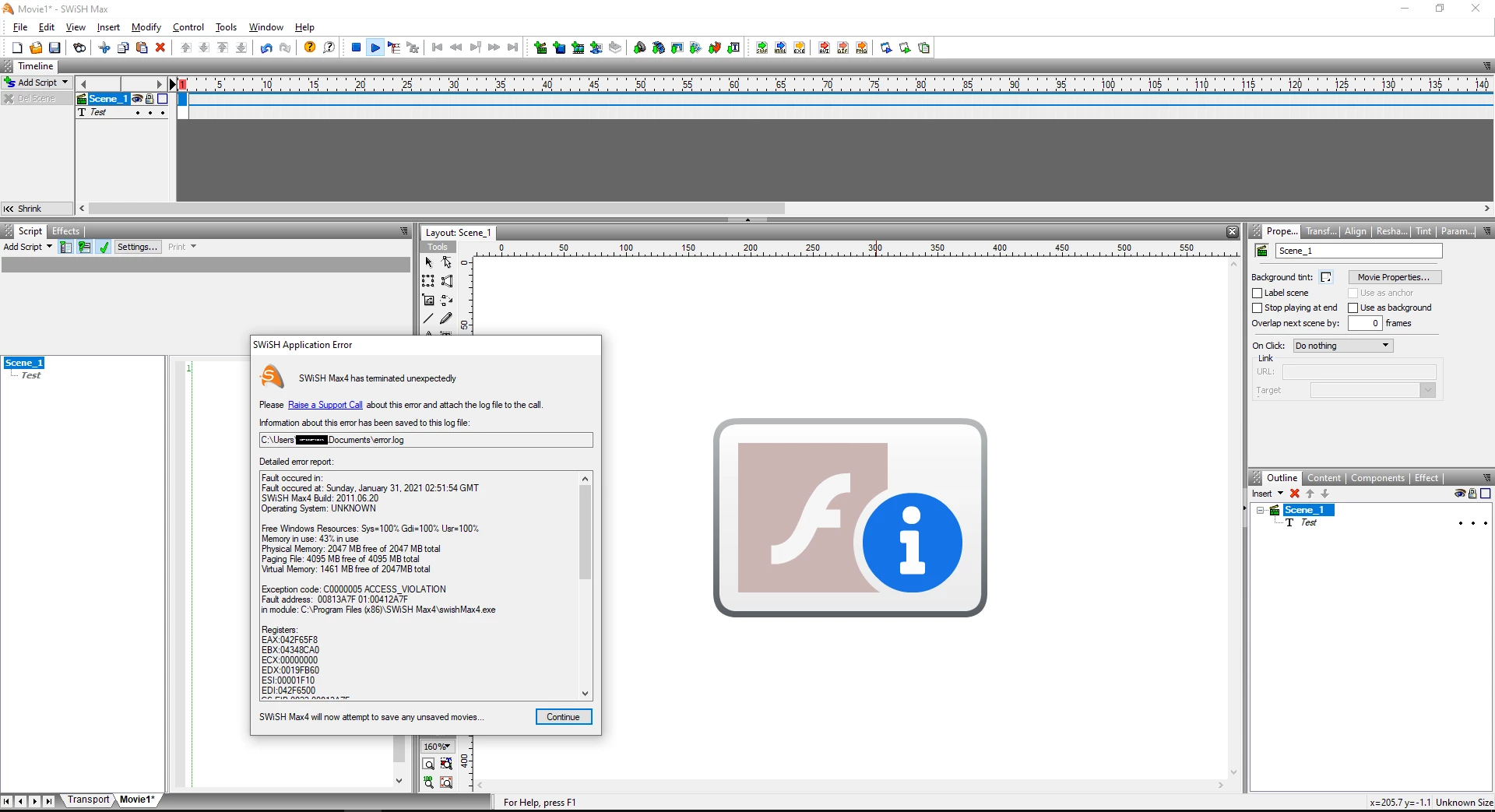Toggle Scene_1 lock icon in timeline
This screenshot has height=812, width=1495.
pyautogui.click(x=149, y=99)
